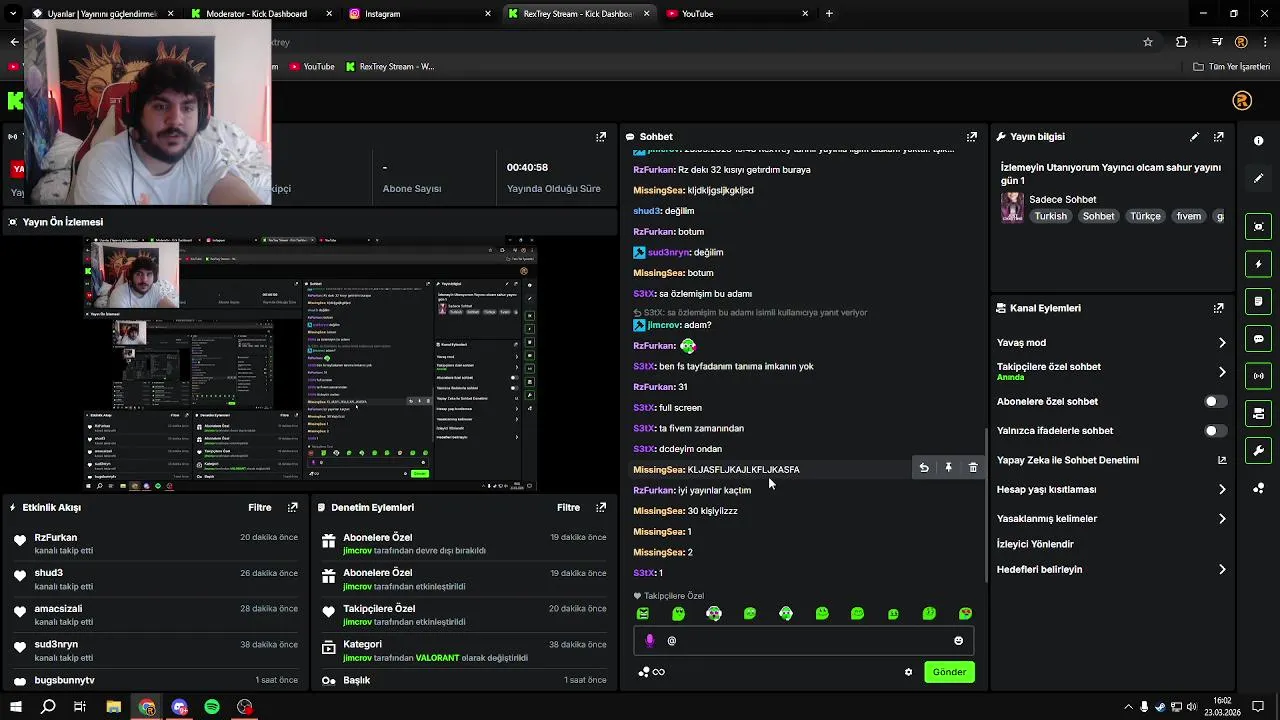Pop out the Yayın bilgisi panel

click(x=1218, y=137)
